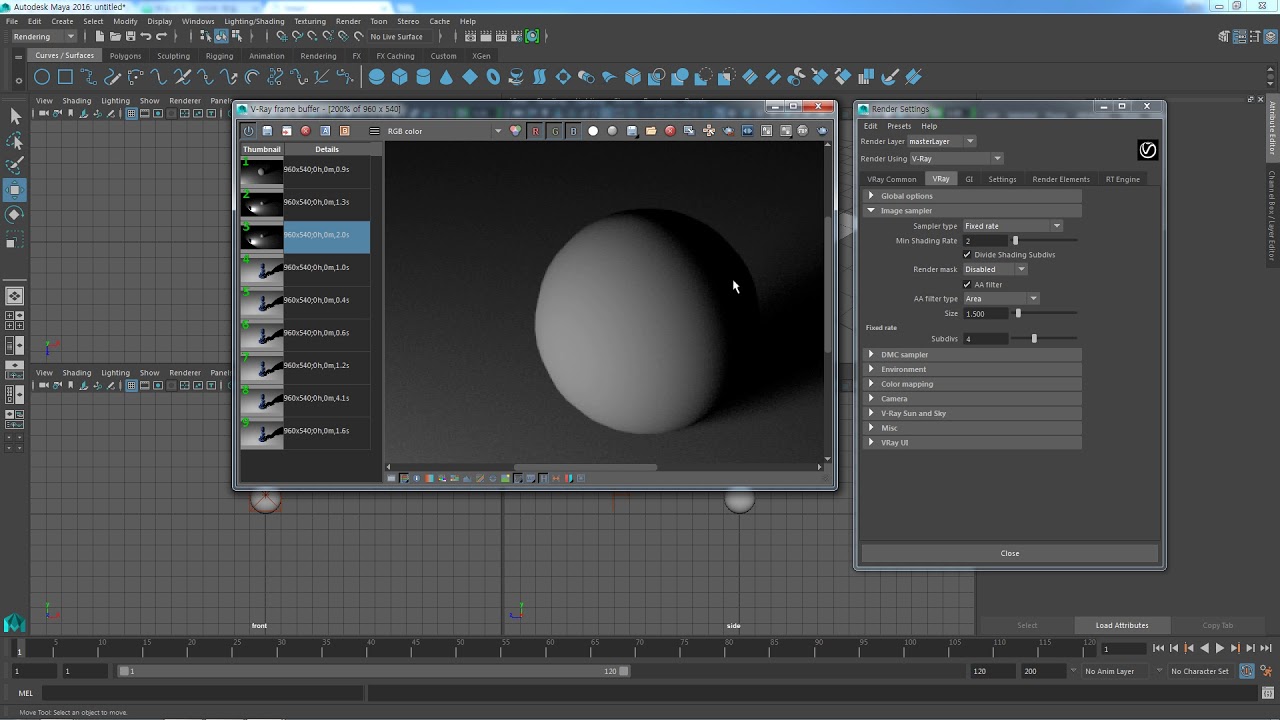
Task: Click the new scene icon
Action: coord(100,36)
